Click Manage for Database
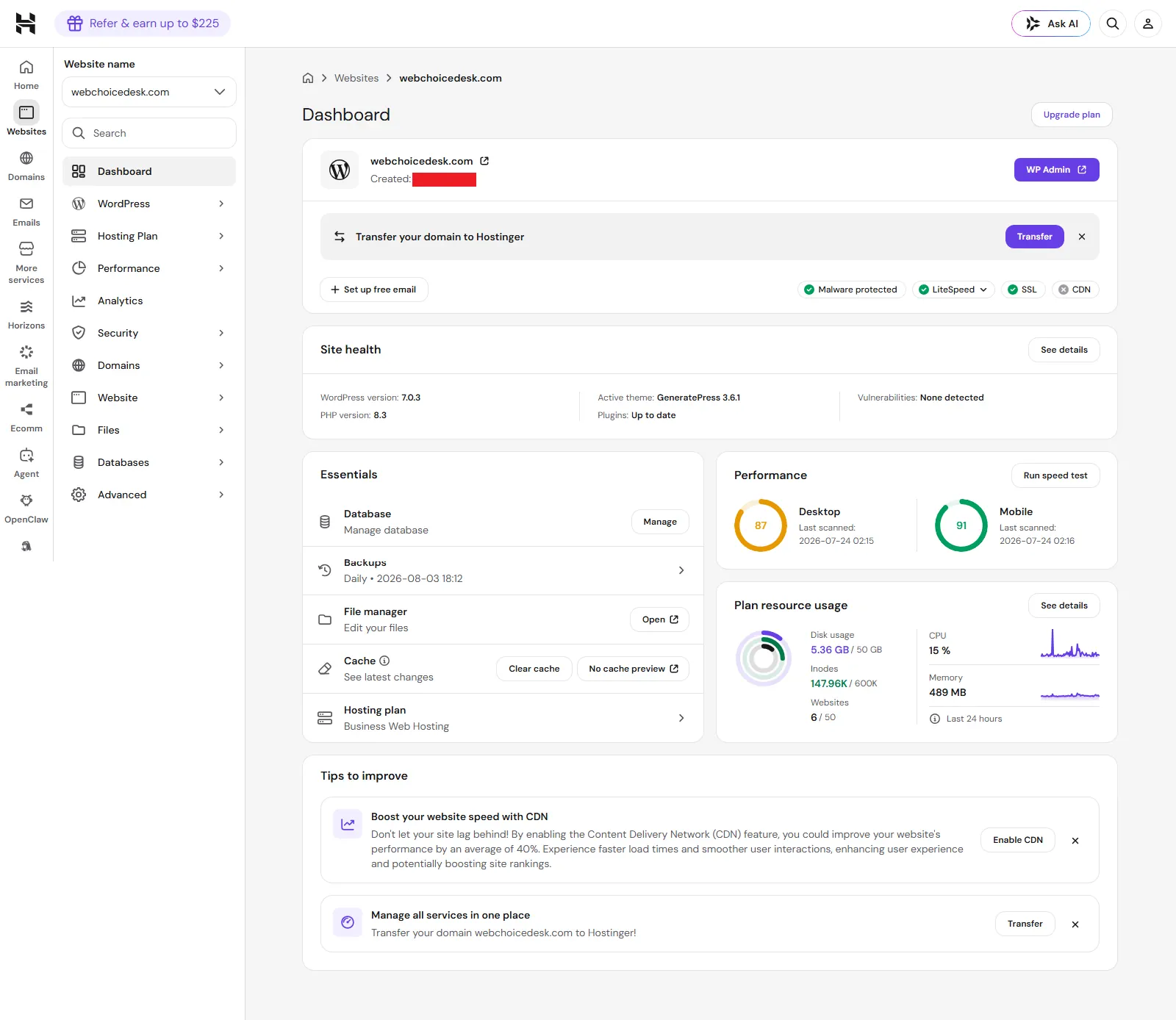Screen dimensions: 1176x1020 pos(660,522)
